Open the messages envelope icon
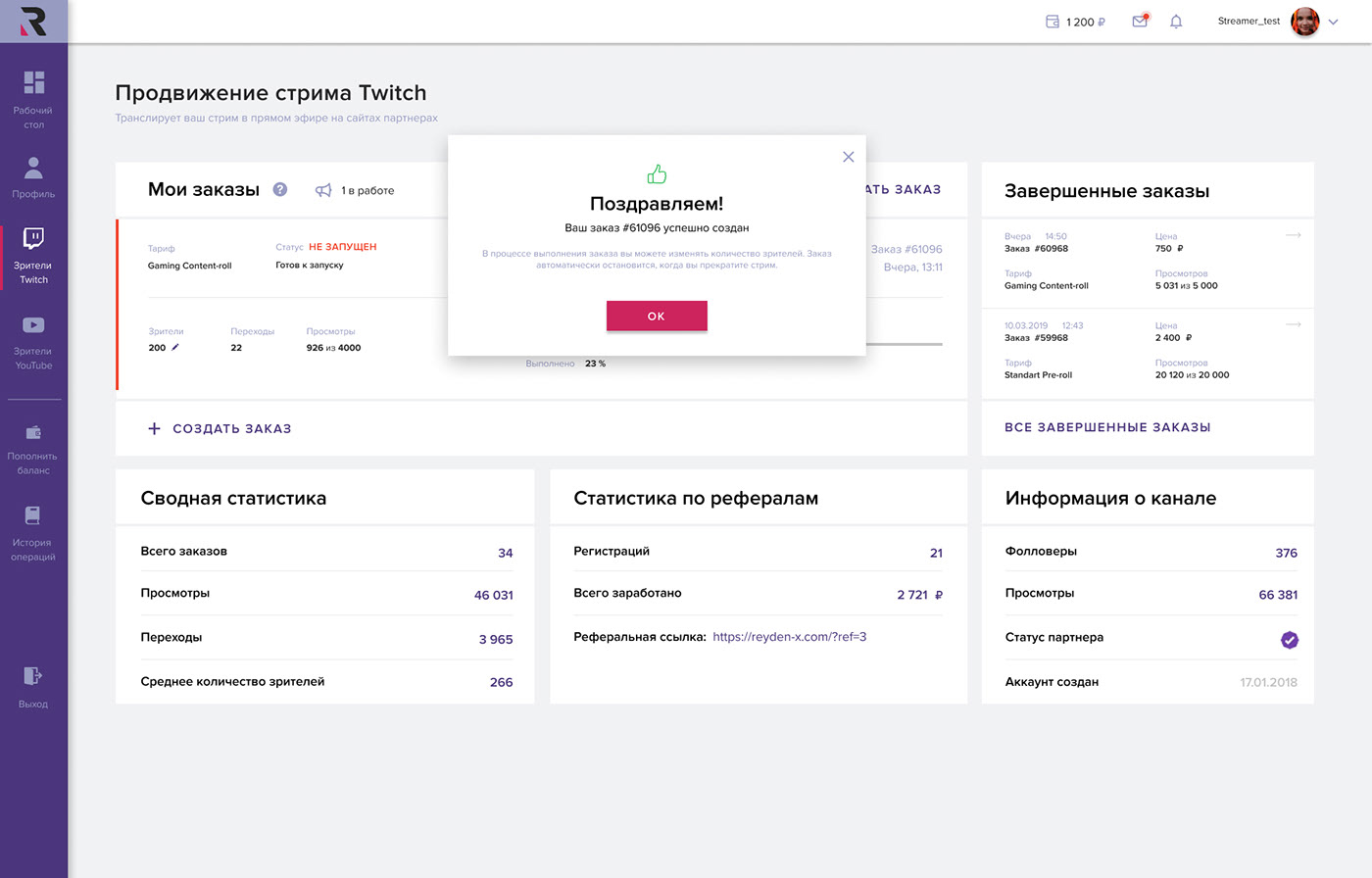This screenshot has height=878, width=1372. click(1140, 21)
